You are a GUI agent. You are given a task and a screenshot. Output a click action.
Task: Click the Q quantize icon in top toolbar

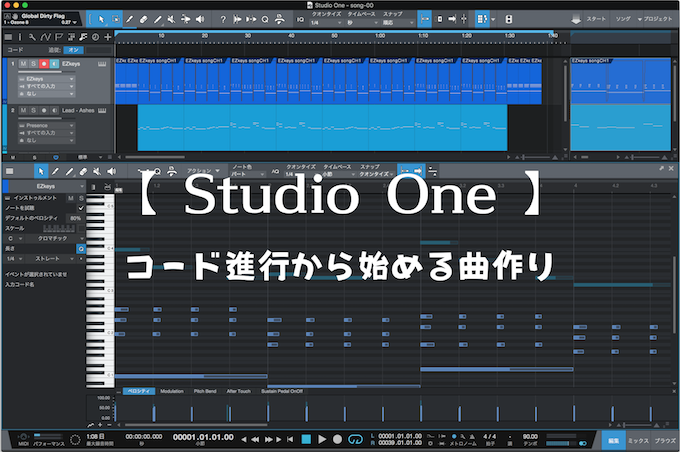coord(265,19)
